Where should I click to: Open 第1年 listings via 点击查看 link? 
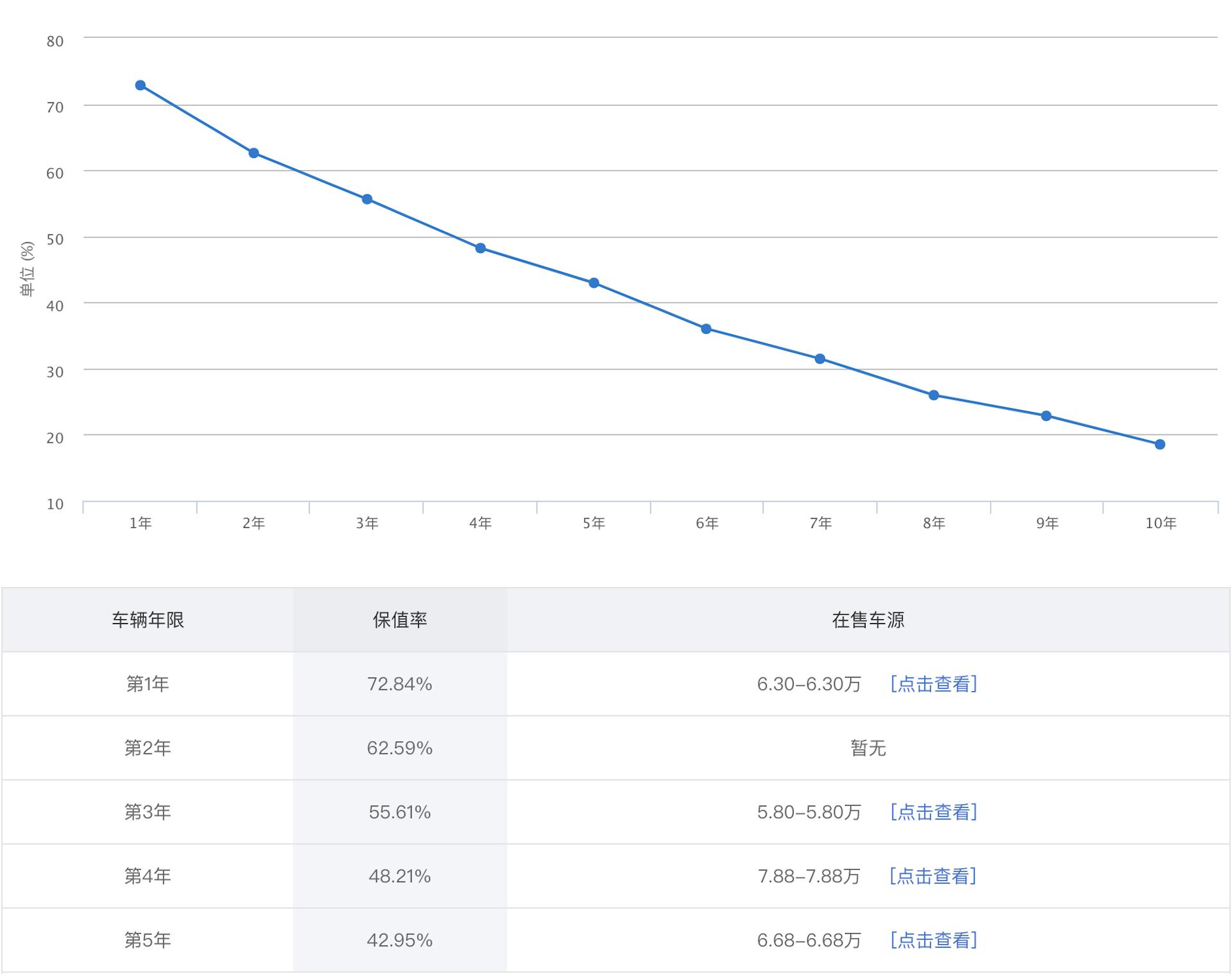point(934,684)
